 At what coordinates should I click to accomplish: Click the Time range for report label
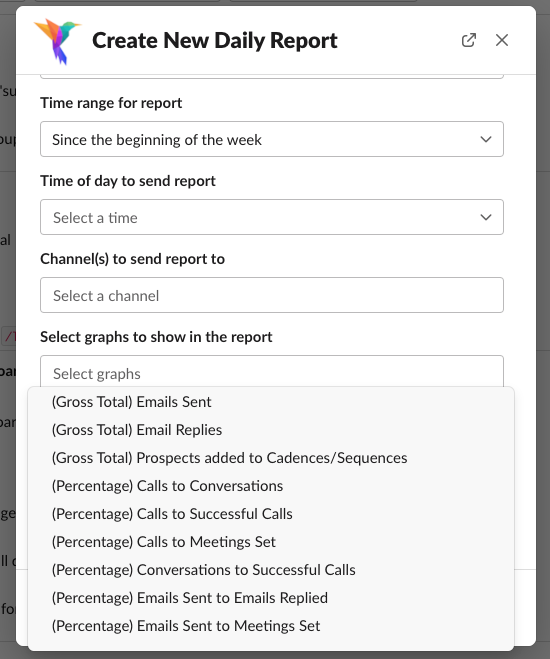pyautogui.click(x=111, y=103)
